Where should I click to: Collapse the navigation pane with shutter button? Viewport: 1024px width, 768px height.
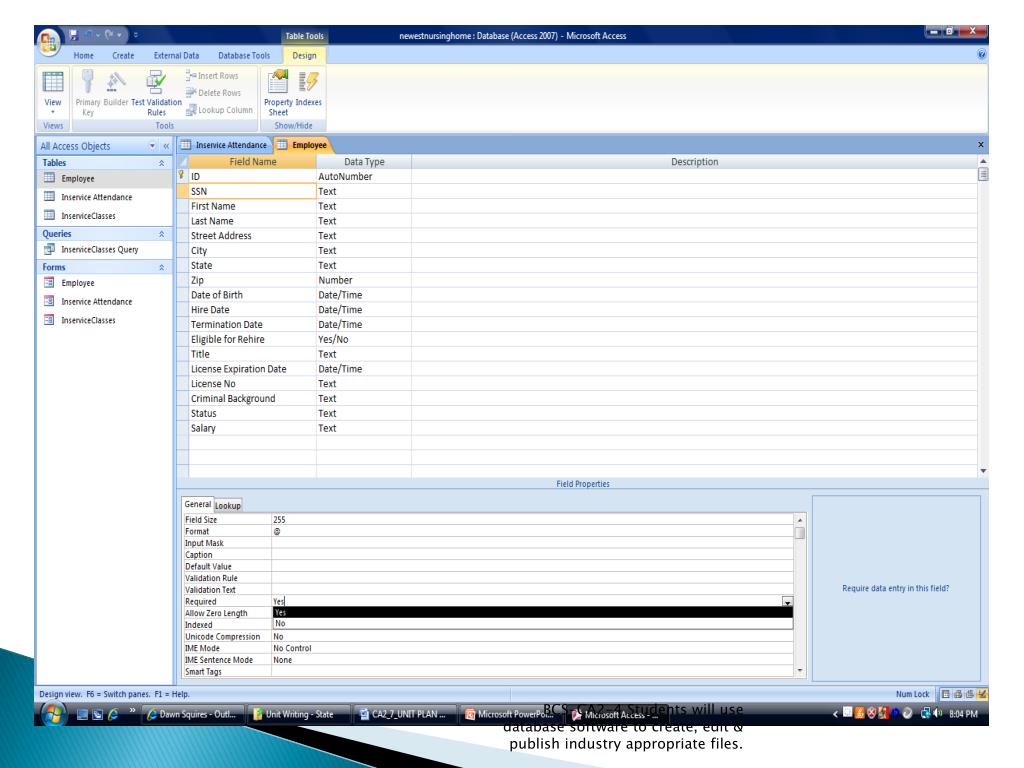click(x=166, y=146)
